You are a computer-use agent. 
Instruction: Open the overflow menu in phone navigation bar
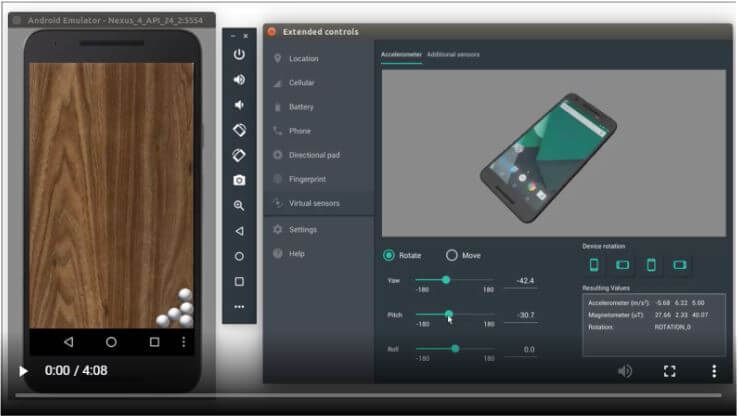(x=184, y=342)
